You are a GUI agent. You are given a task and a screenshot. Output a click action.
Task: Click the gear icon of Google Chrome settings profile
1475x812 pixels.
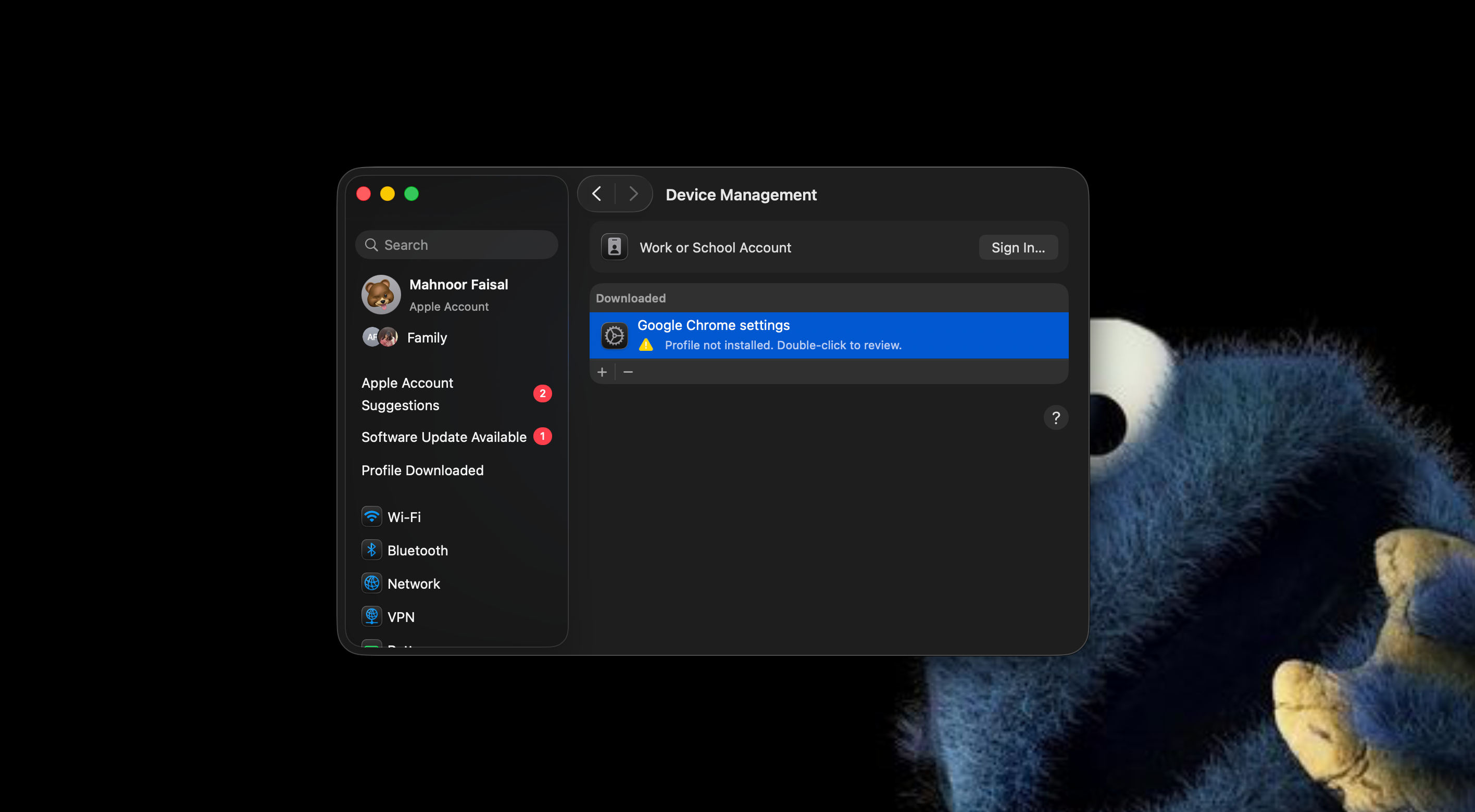click(x=615, y=335)
